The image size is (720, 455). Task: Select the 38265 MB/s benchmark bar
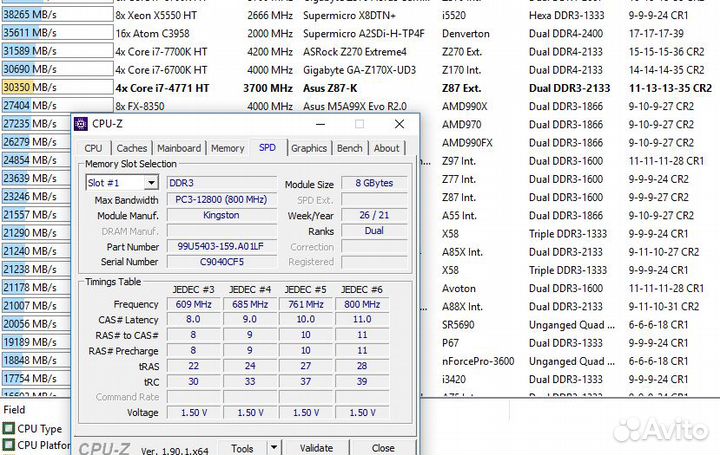[x=57, y=15]
